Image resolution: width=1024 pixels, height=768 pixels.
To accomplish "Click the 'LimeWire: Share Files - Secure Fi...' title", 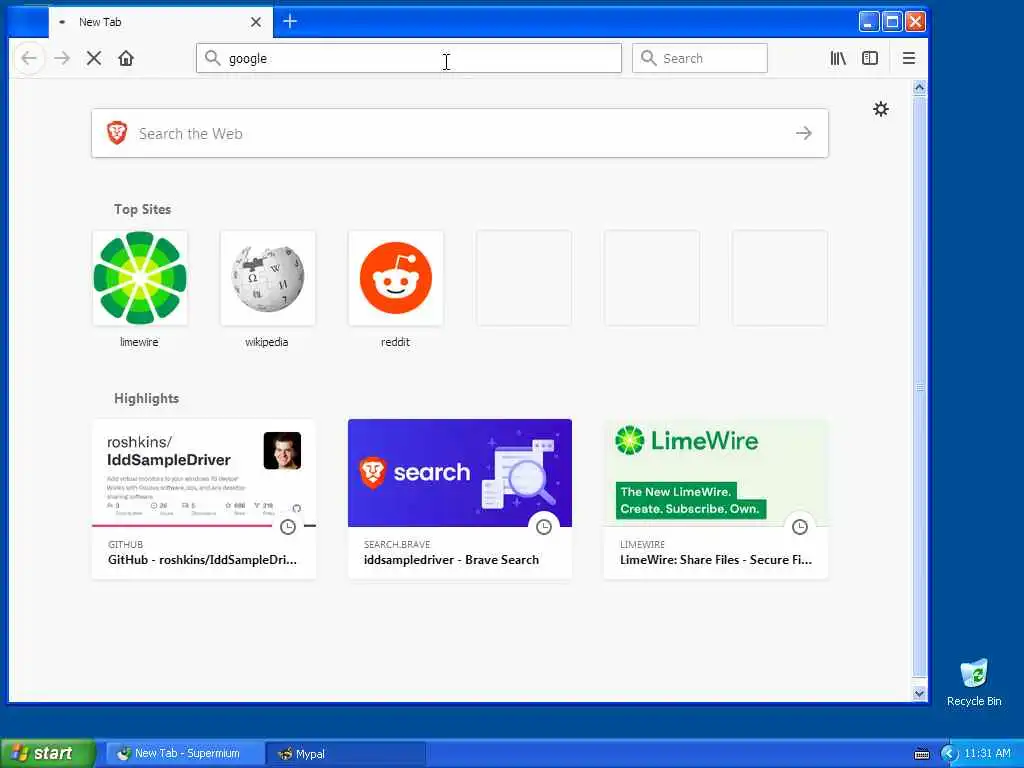I will pos(716,560).
